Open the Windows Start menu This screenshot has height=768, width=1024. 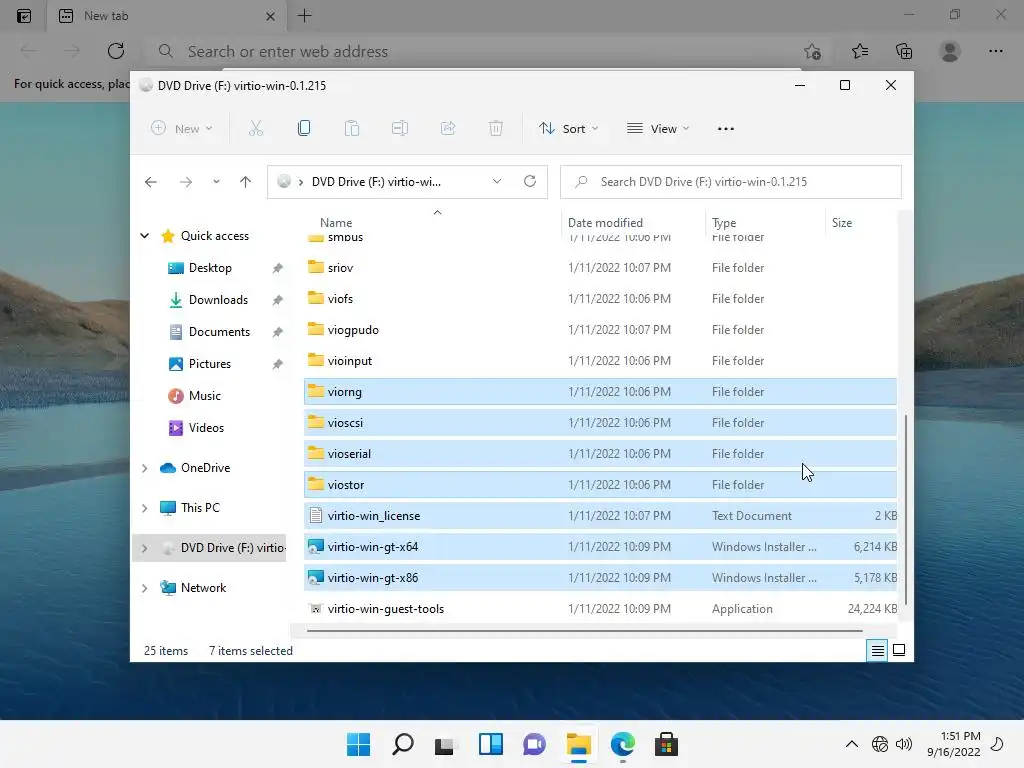[359, 744]
